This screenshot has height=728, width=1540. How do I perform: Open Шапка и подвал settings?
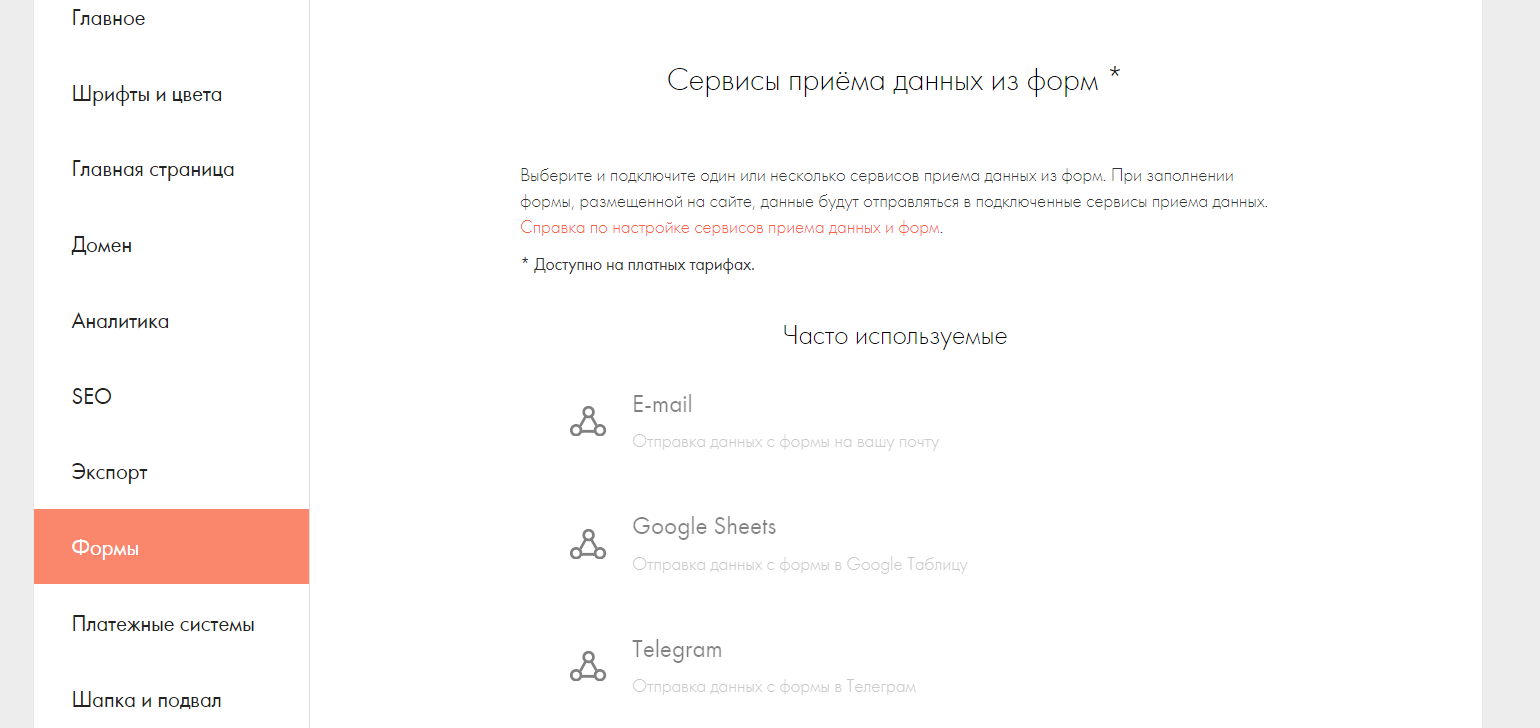click(x=147, y=700)
